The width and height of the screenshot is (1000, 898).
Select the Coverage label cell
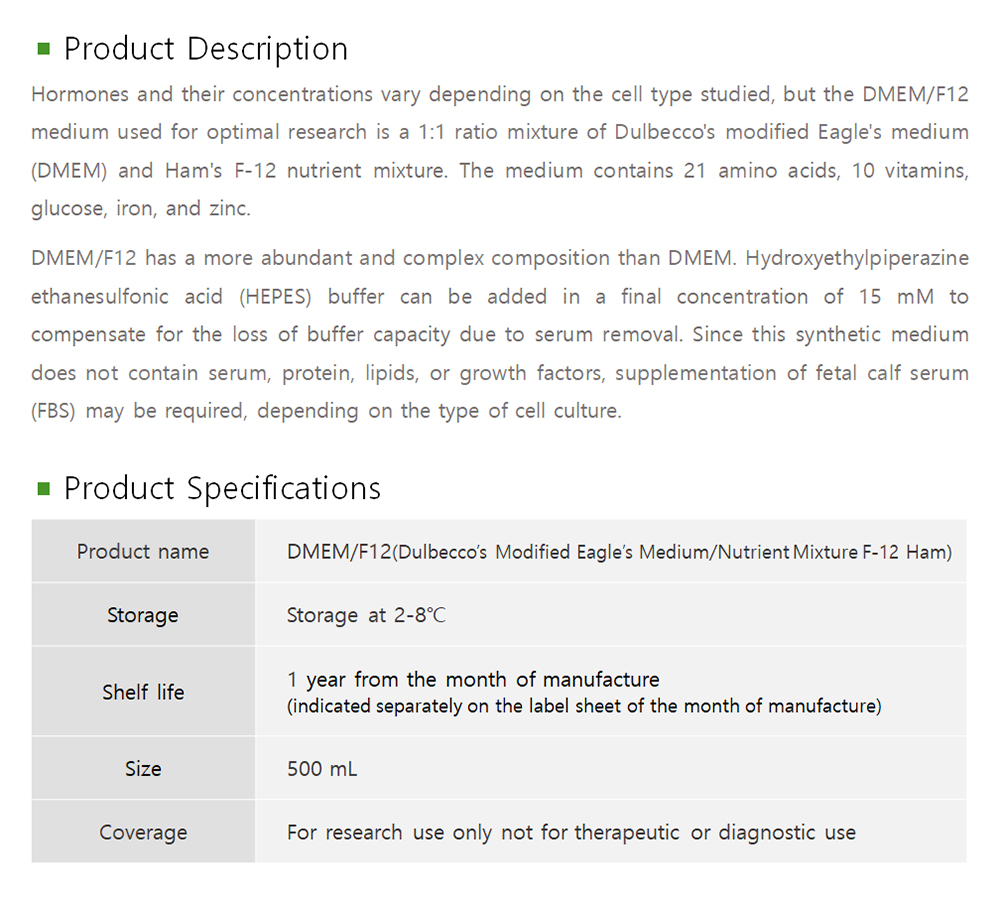[x=143, y=832]
